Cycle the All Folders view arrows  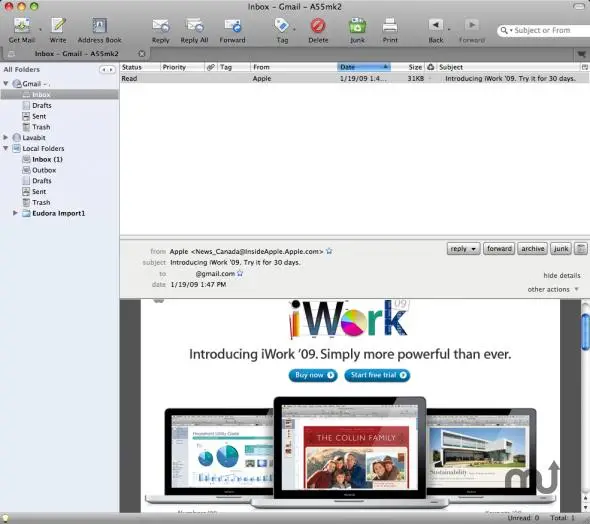coord(107,70)
